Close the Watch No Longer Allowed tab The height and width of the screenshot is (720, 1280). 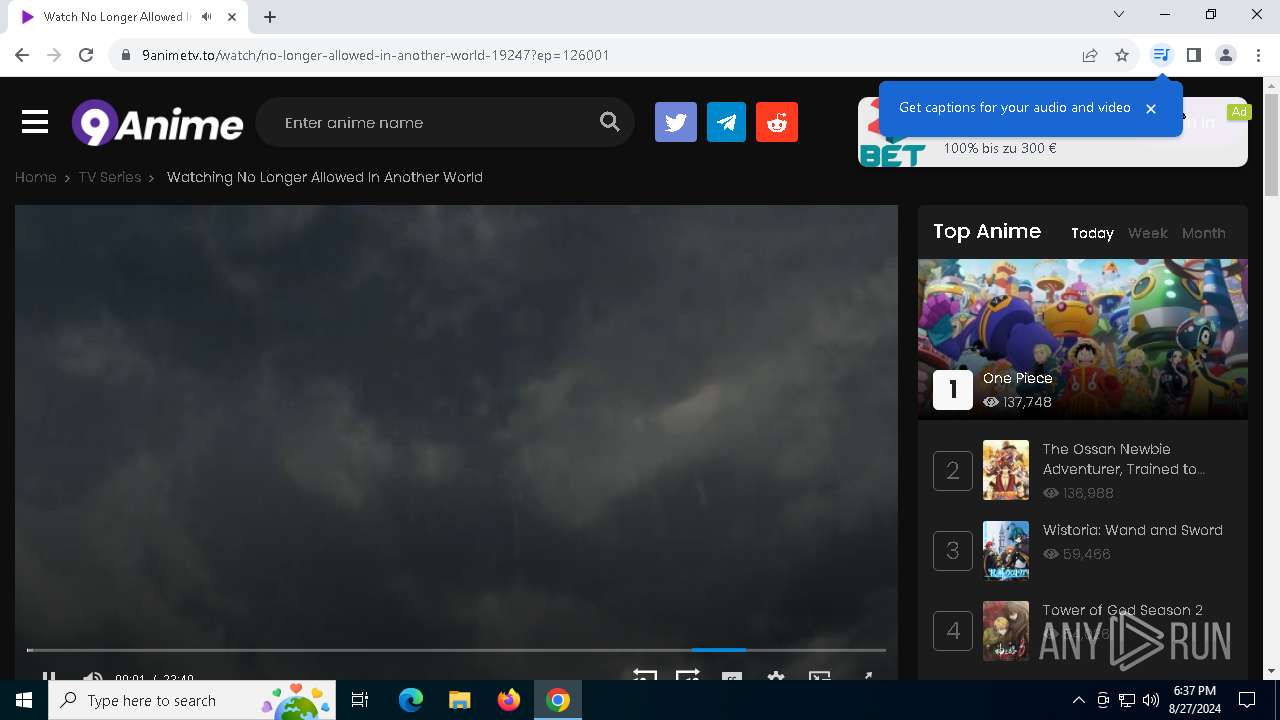[x=232, y=17]
